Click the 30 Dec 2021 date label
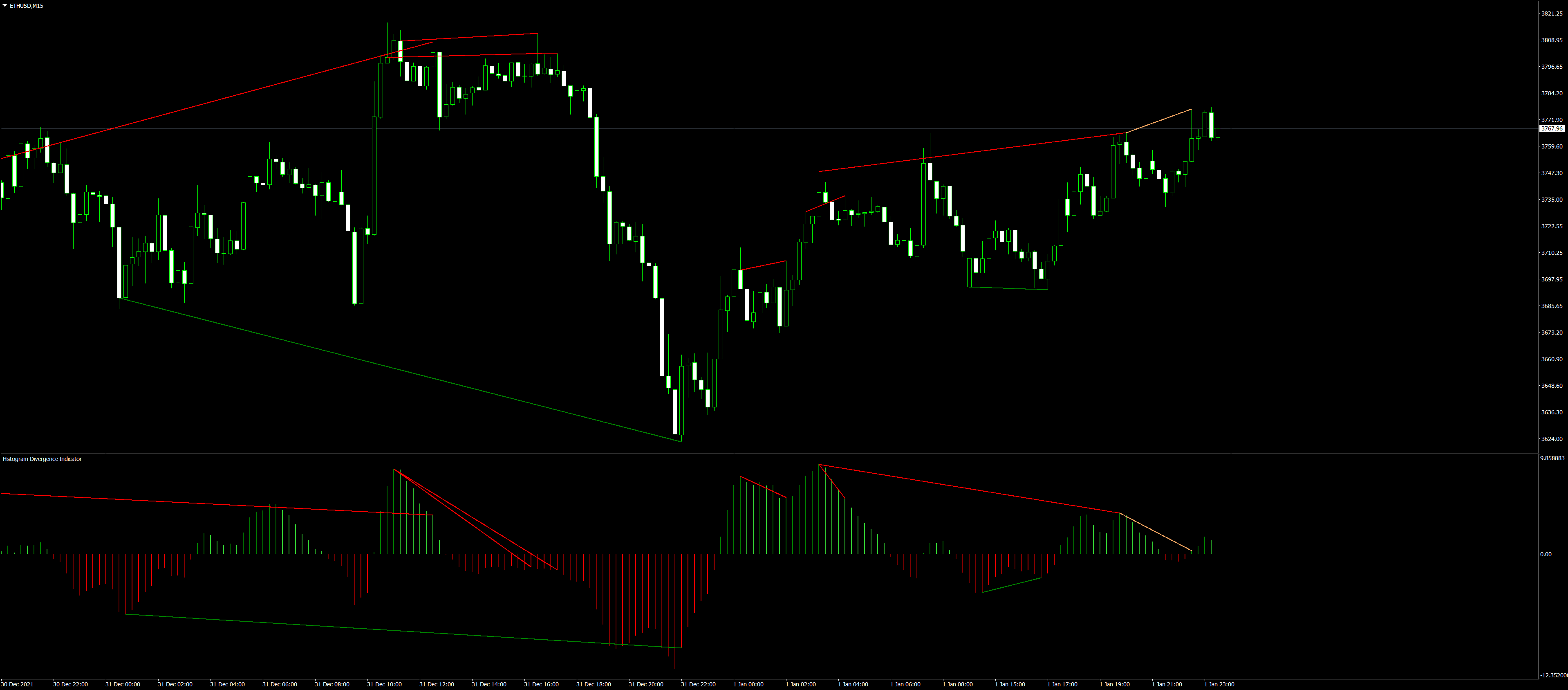1568x690 pixels. coord(18,684)
